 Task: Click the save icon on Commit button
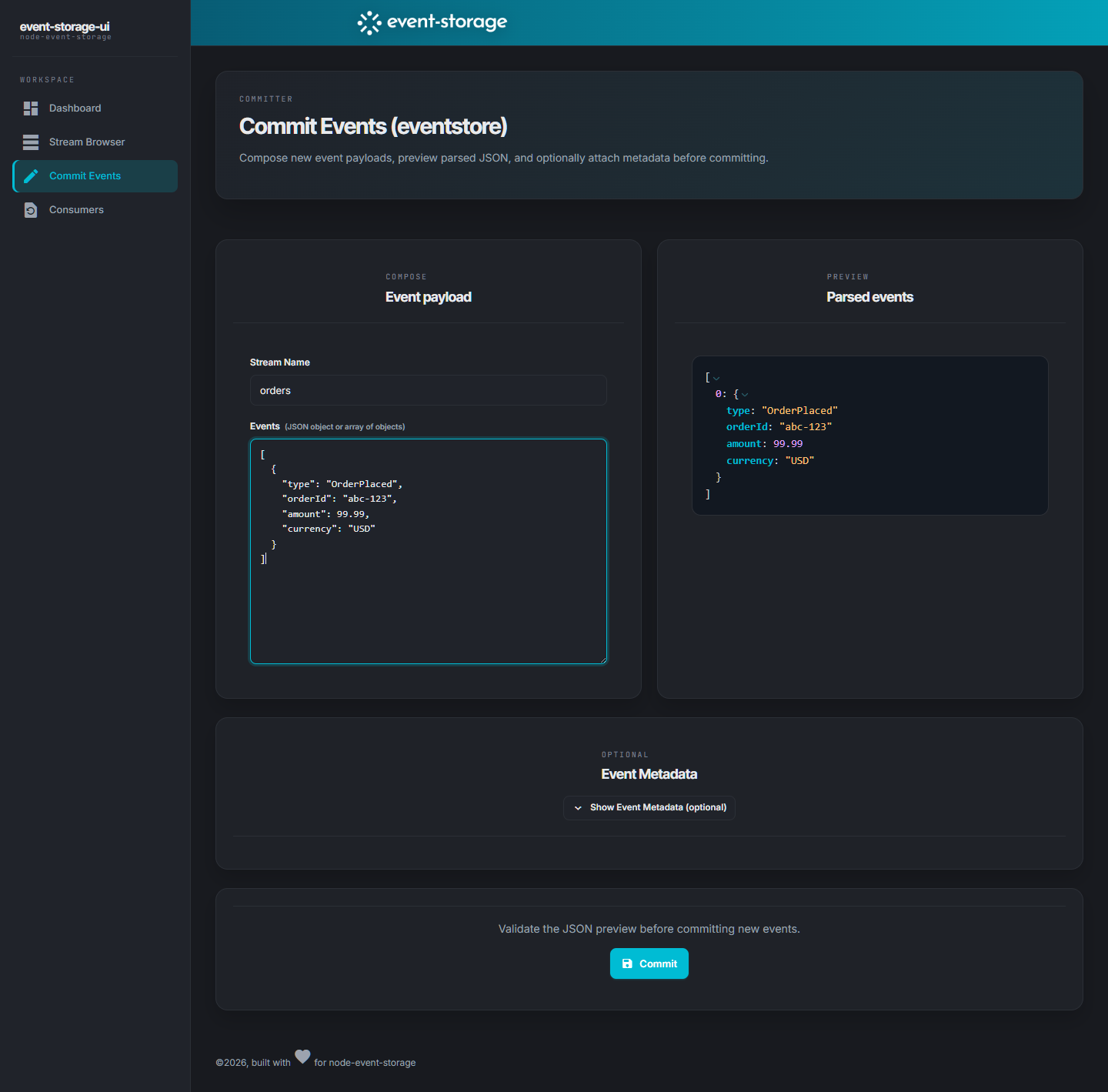point(627,963)
